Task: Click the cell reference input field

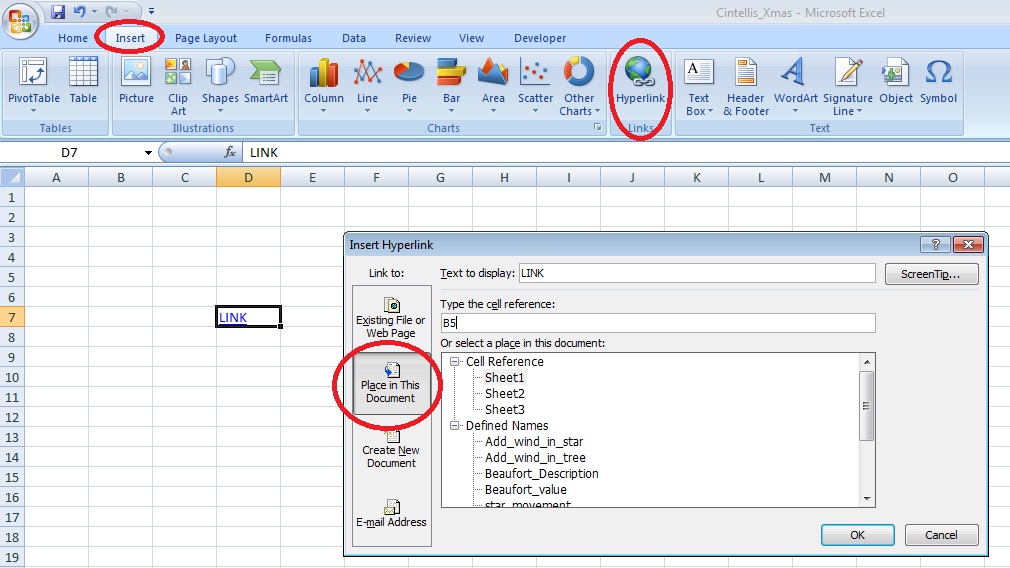Action: pos(657,323)
